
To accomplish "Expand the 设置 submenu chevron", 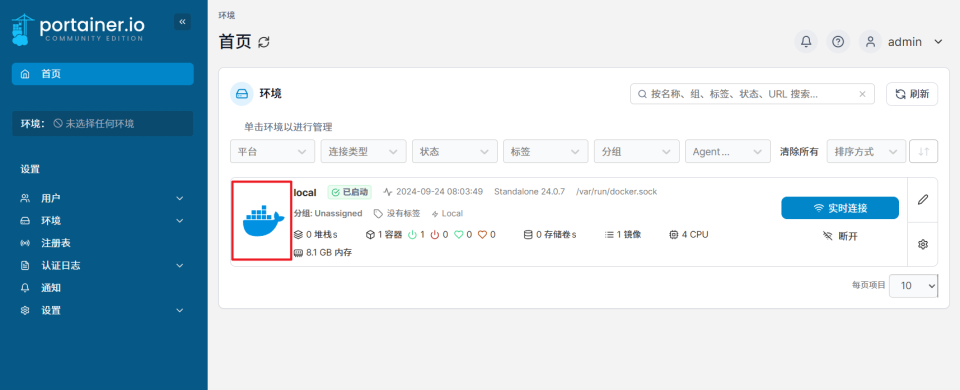I will coord(179,310).
